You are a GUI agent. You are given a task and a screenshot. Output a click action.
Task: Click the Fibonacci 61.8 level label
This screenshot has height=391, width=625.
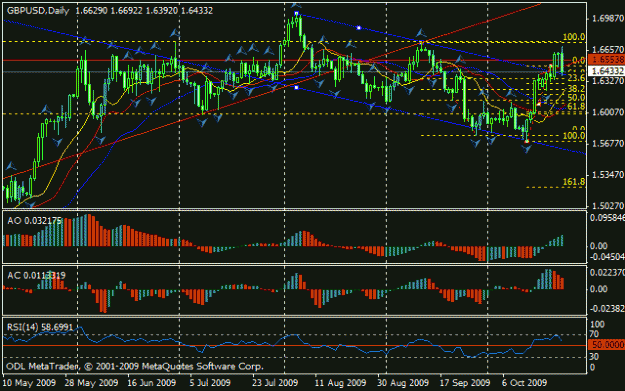click(x=576, y=106)
